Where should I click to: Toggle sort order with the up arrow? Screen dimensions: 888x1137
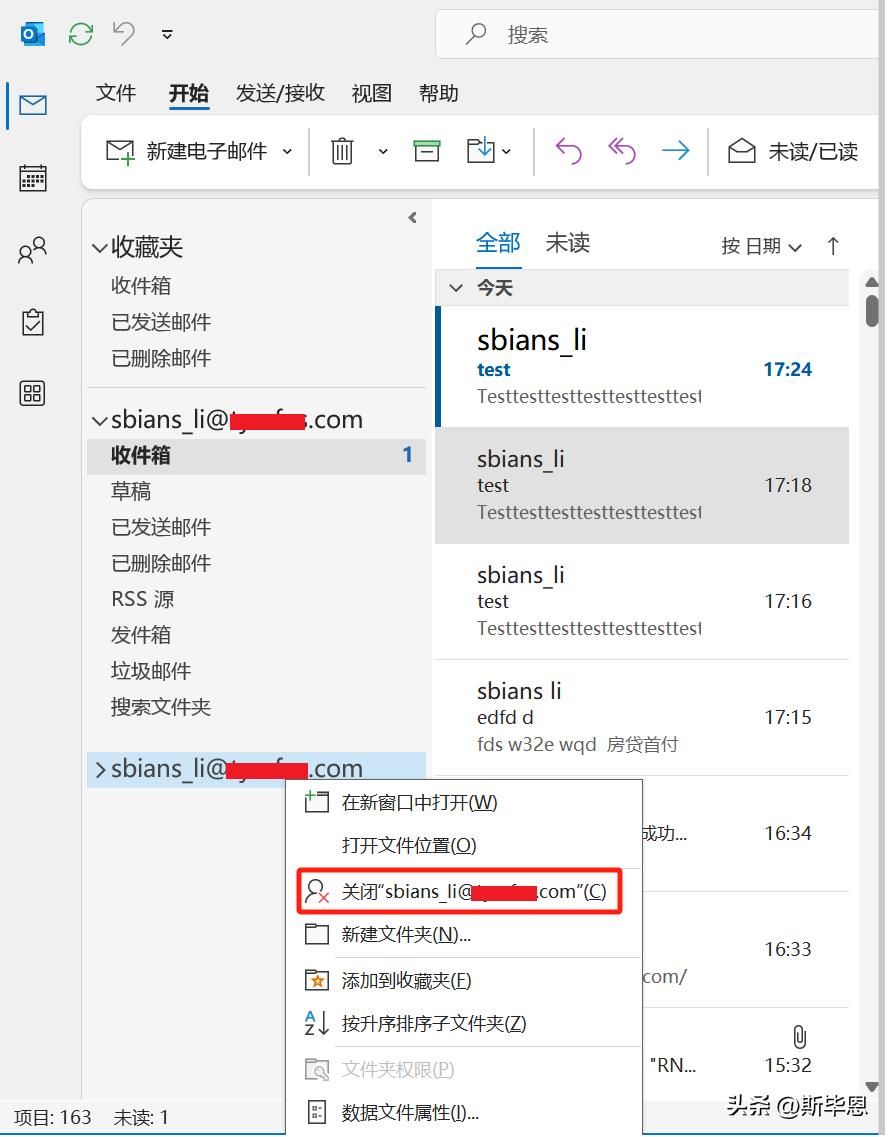point(833,246)
